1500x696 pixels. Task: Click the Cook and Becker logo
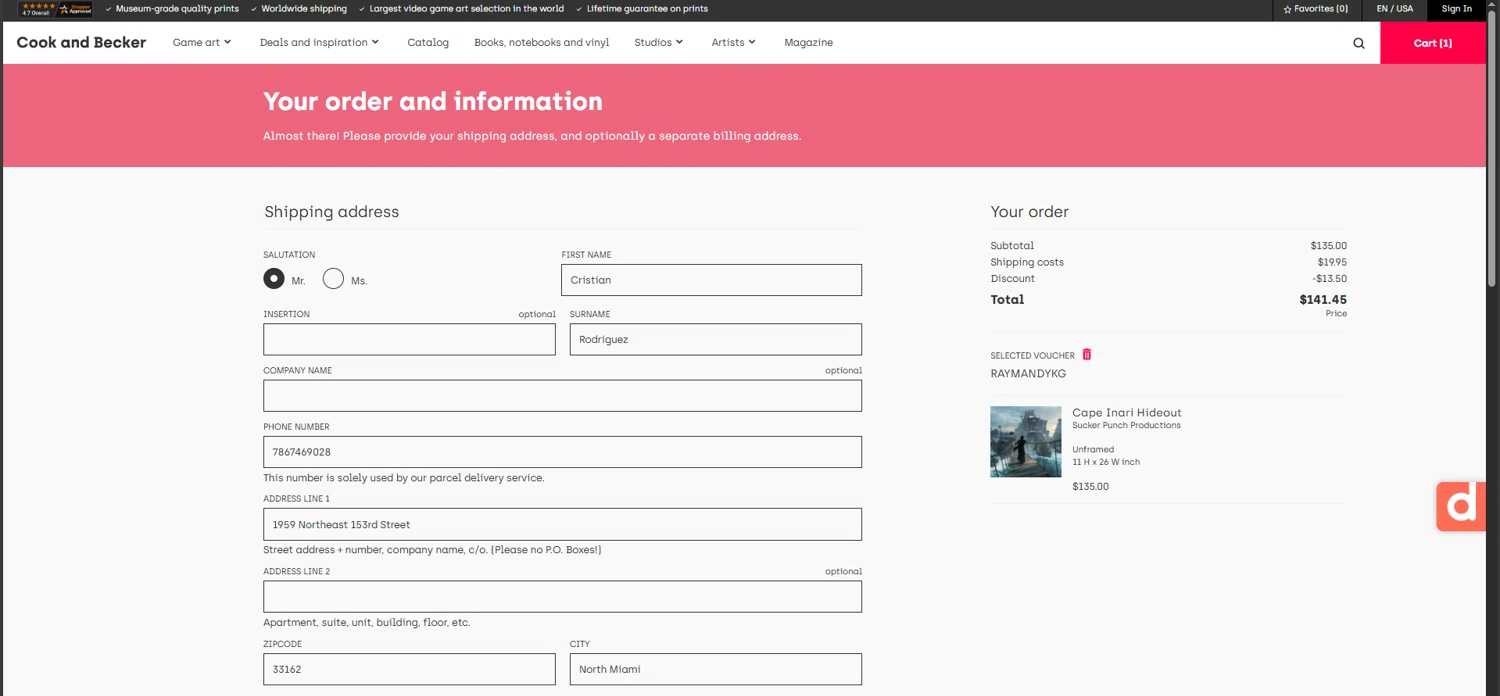(81, 43)
